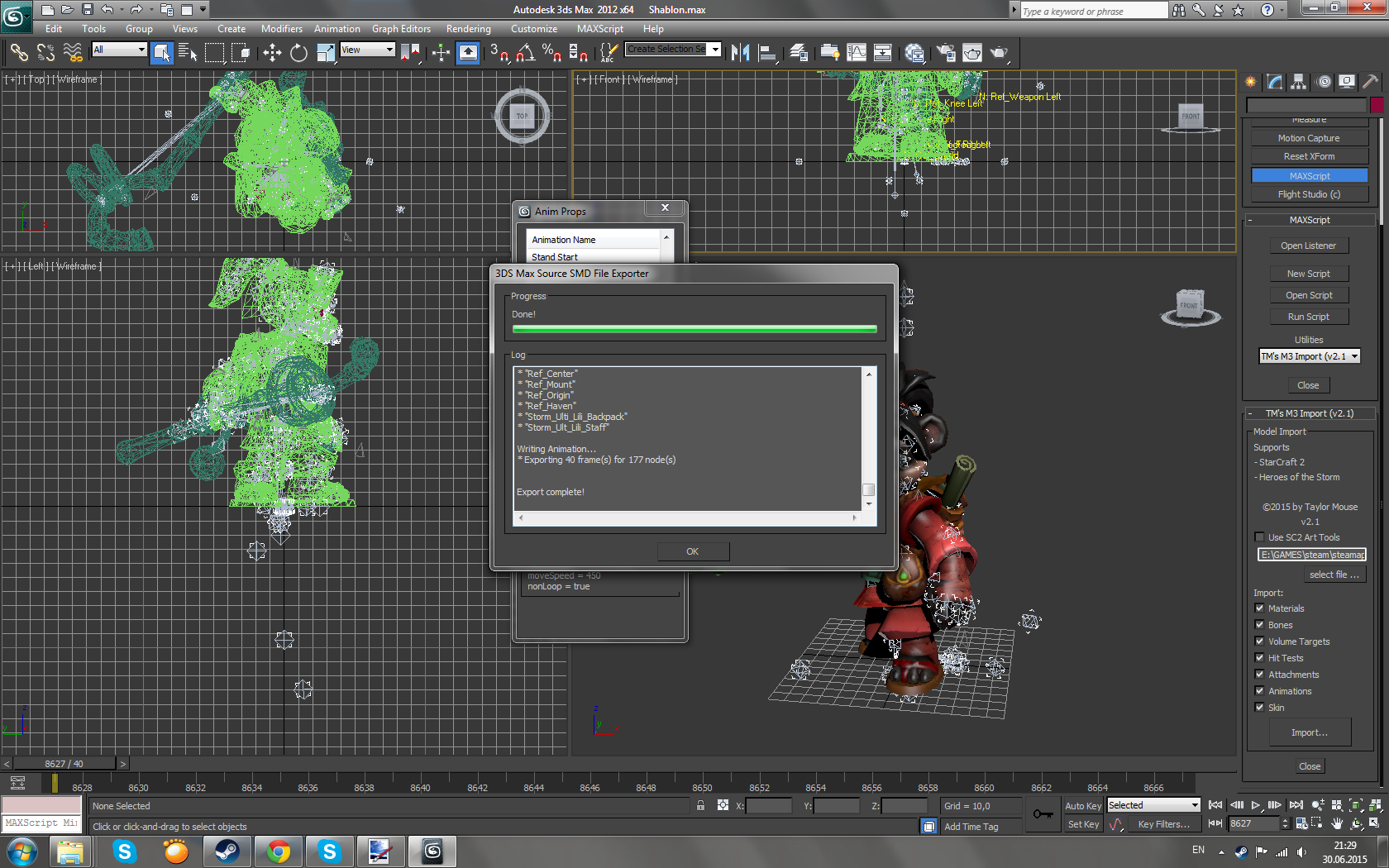Open the Rendering menu
This screenshot has height=868, width=1389.
pyautogui.click(x=468, y=29)
